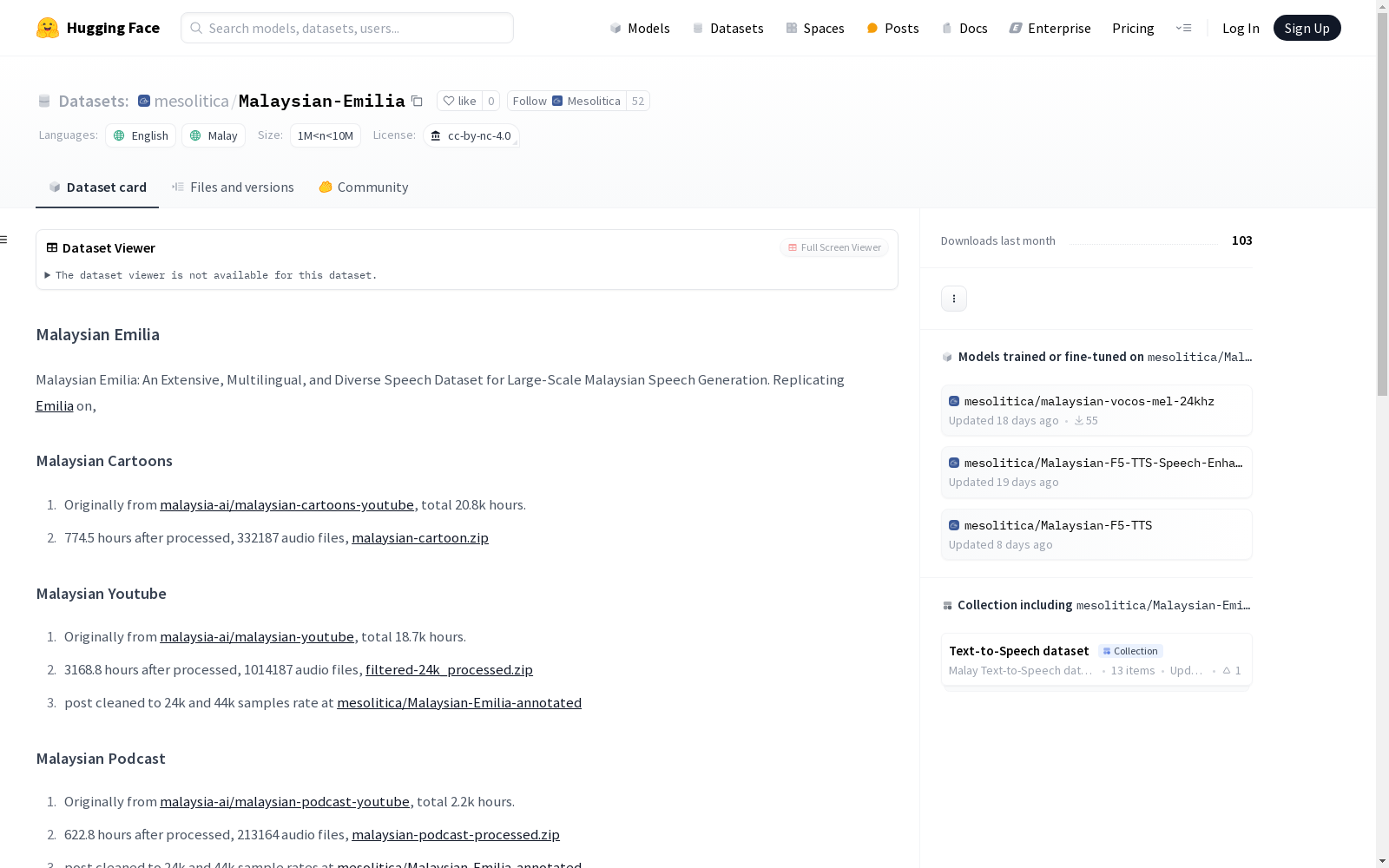
Task: Expand the dataset viewer unavailable message
Action: [x=211, y=275]
